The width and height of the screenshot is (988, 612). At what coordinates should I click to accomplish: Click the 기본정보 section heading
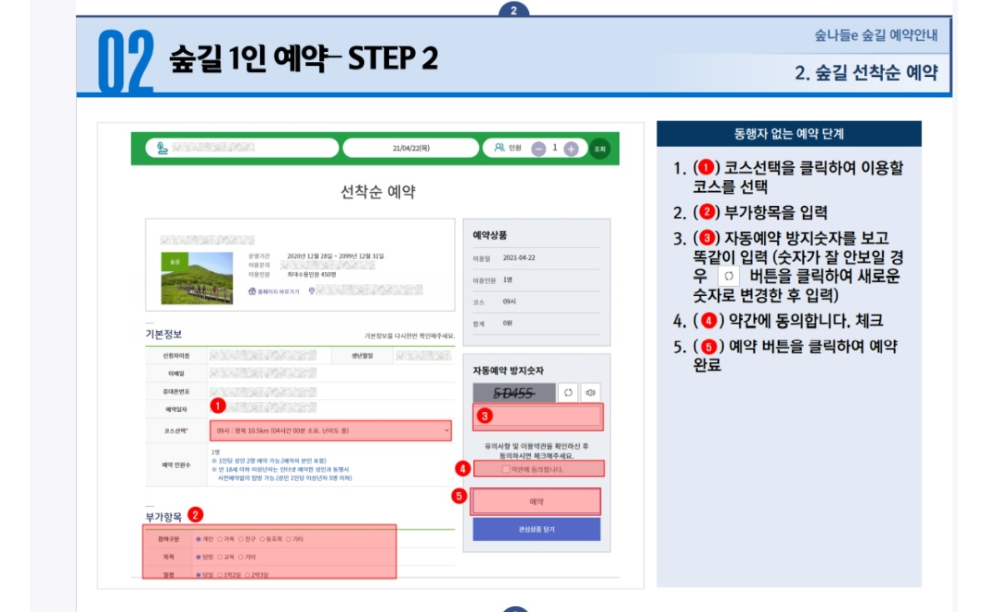164,334
